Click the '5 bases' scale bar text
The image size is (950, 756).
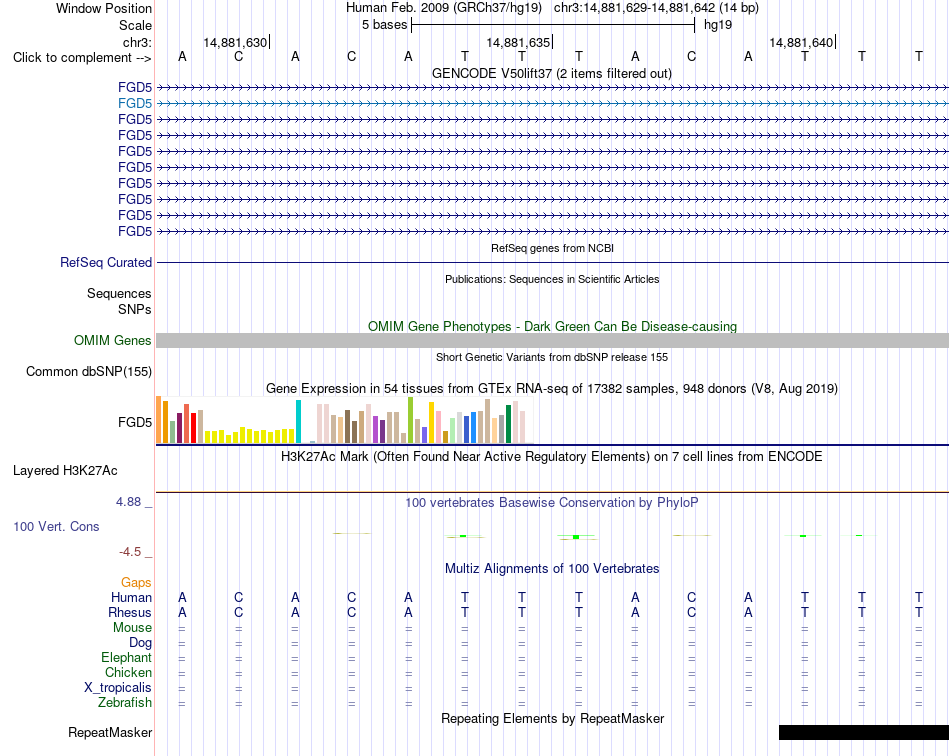point(384,25)
